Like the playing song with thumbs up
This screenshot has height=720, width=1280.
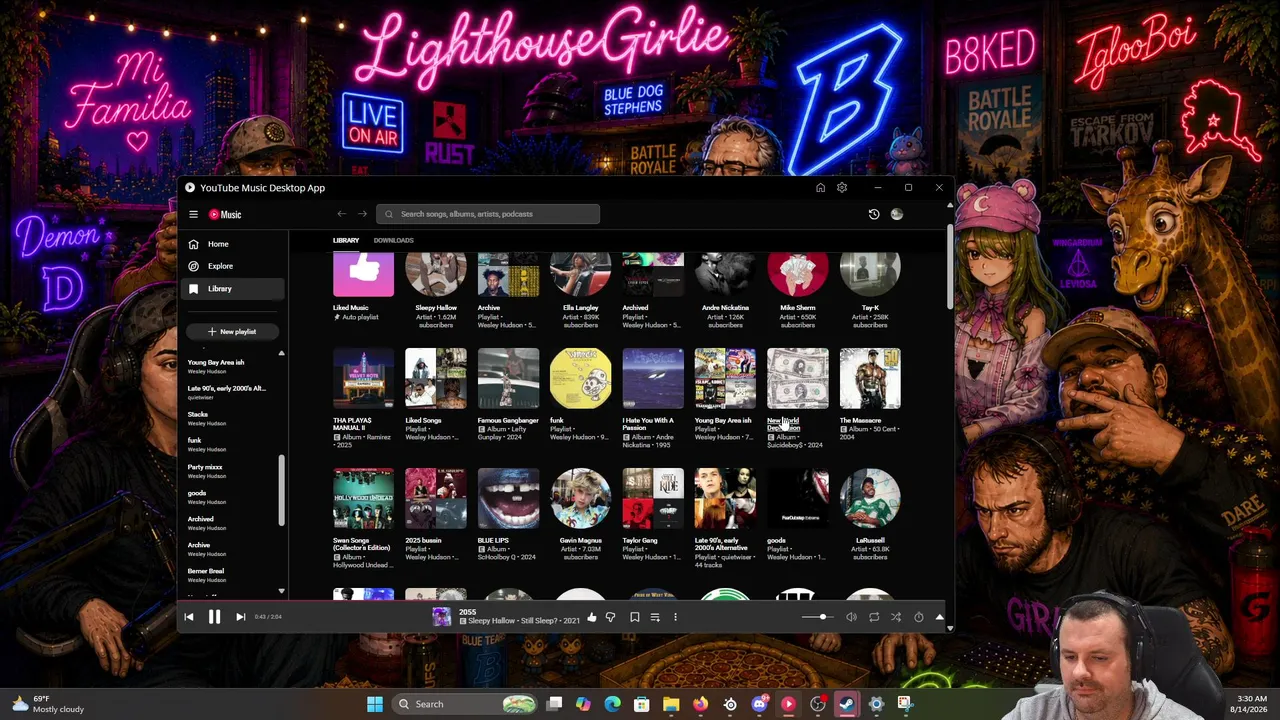(592, 617)
